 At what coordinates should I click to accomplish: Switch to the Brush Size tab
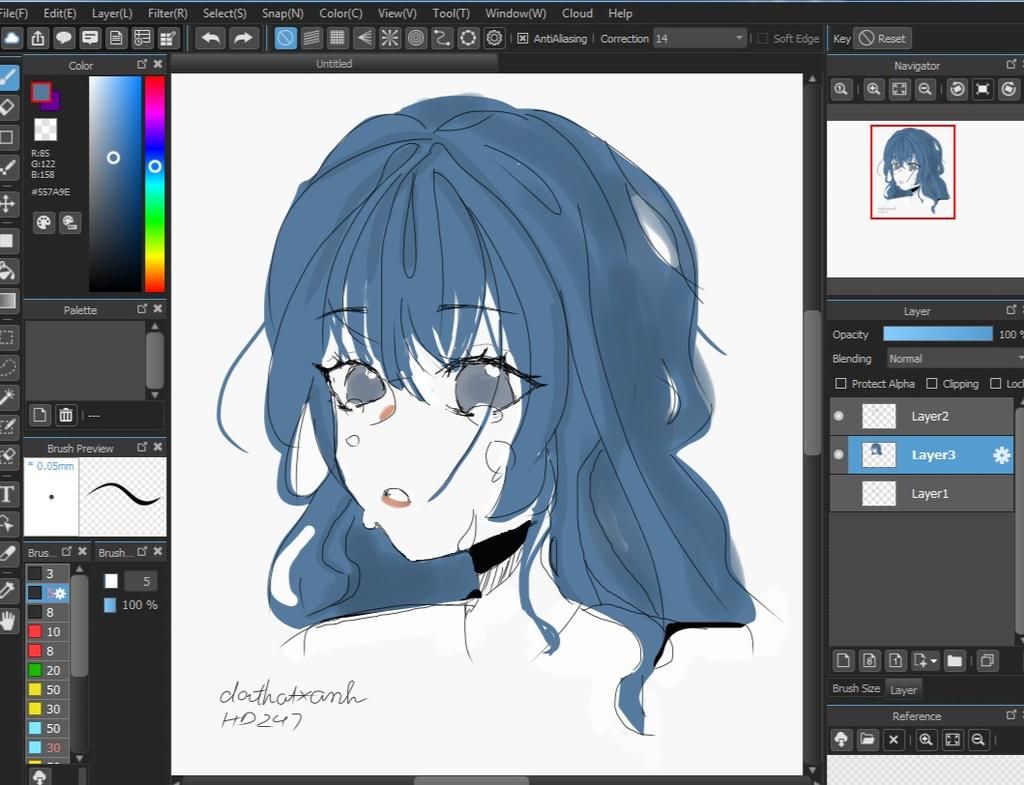pos(856,688)
